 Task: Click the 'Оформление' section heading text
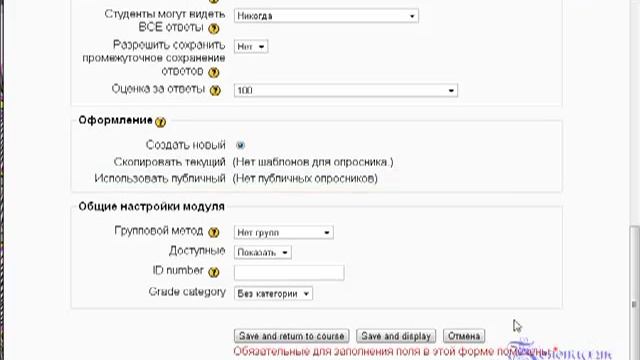(x=116, y=120)
